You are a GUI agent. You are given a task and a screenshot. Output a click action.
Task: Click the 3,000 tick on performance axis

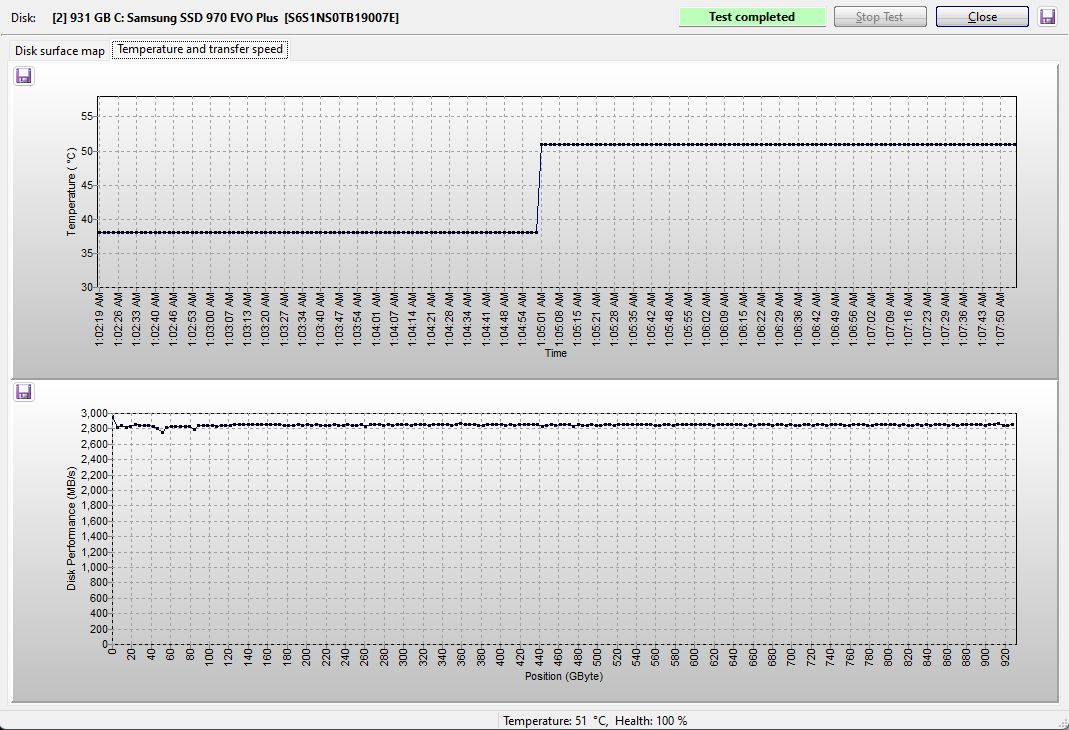pos(92,413)
